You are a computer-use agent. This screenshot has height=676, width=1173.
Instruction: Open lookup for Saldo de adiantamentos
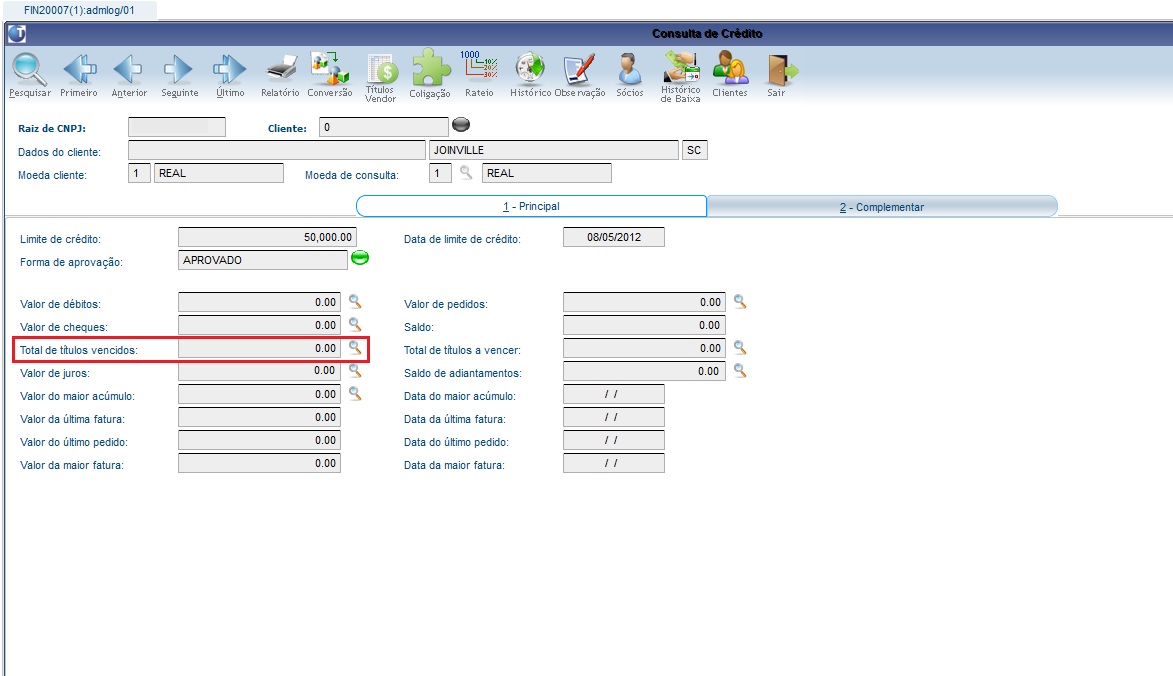pos(740,371)
